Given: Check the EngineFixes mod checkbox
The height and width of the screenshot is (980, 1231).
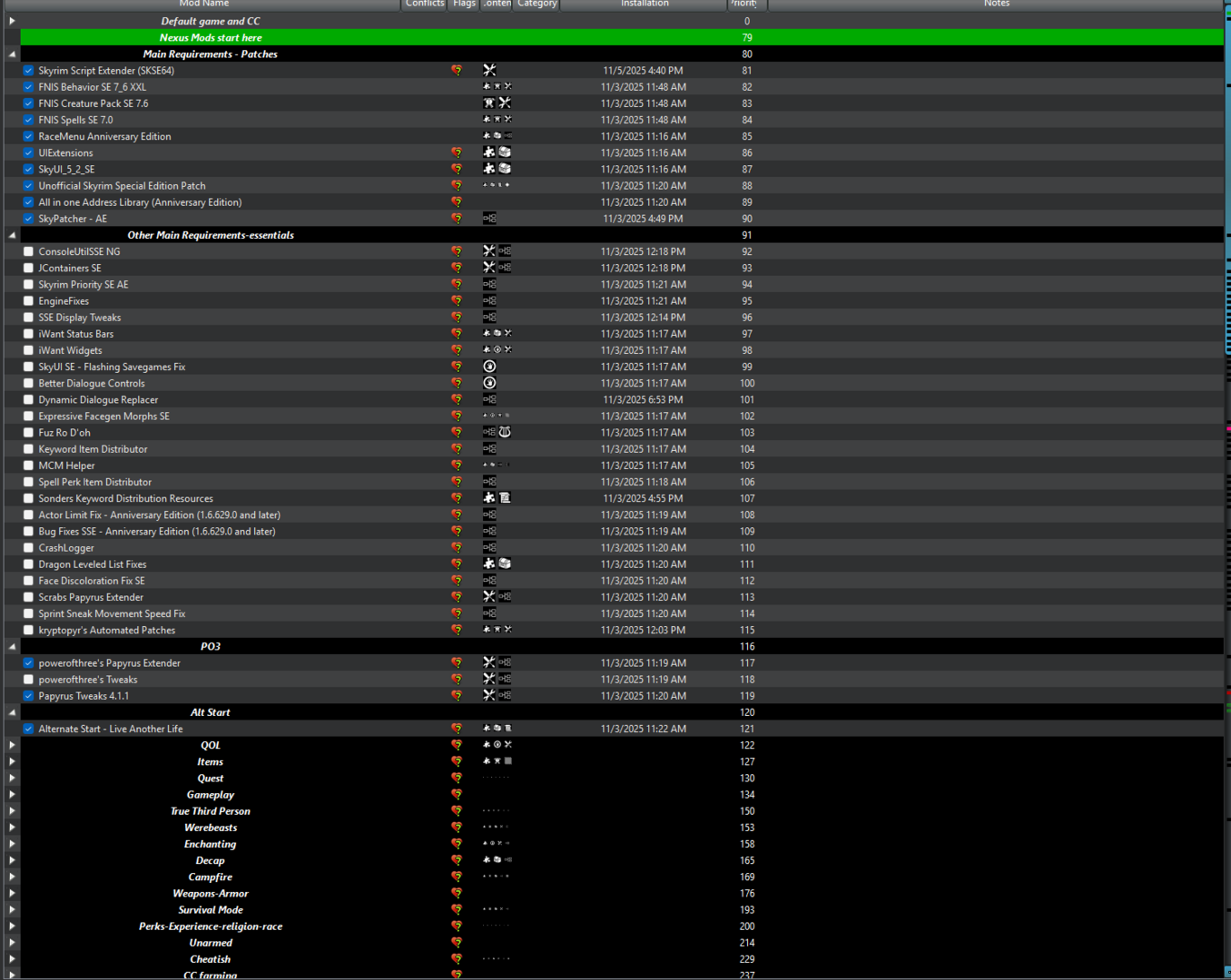Looking at the screenshot, I should point(29,301).
